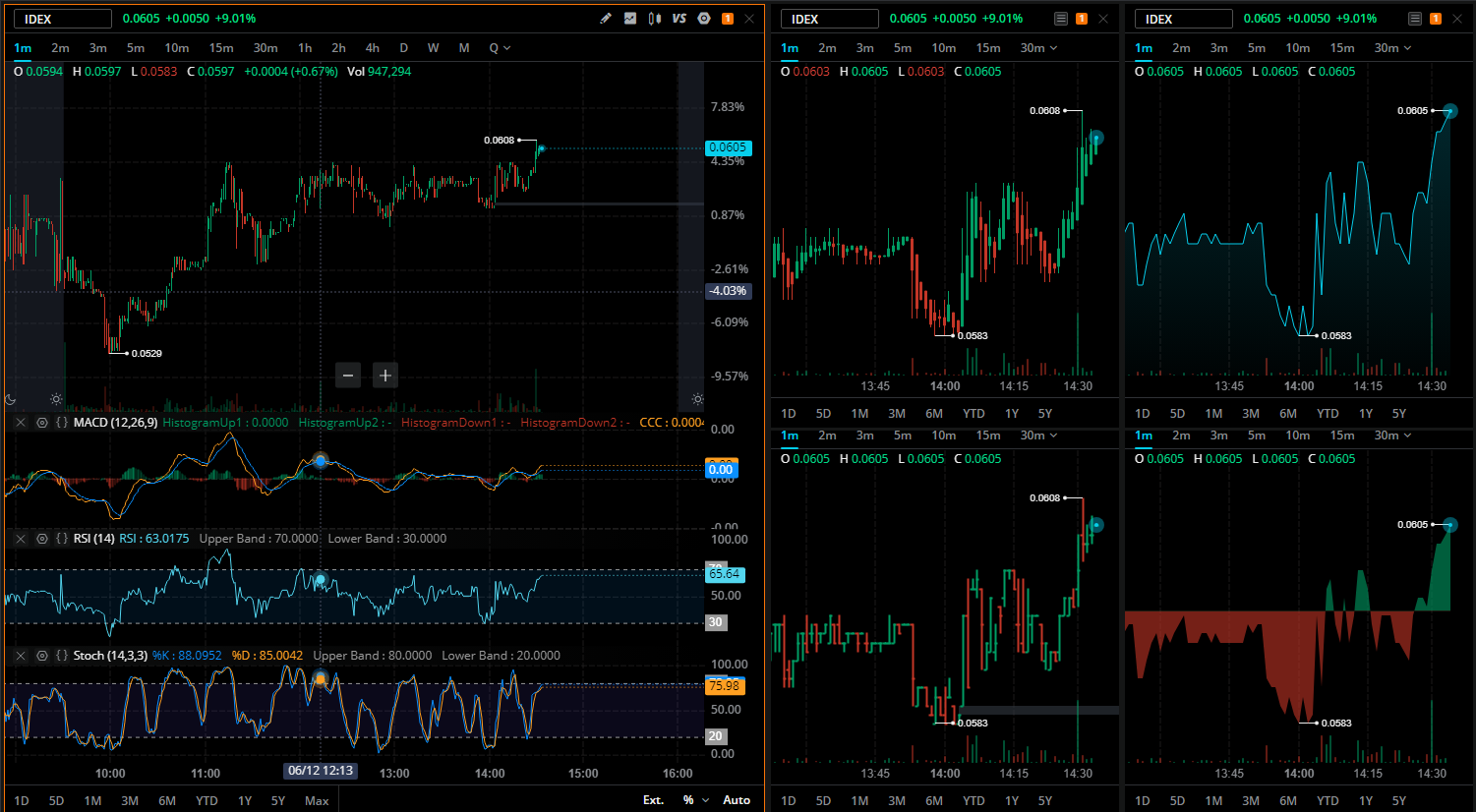
Task: Open list menu icon in top-right area chart
Action: (1414, 19)
